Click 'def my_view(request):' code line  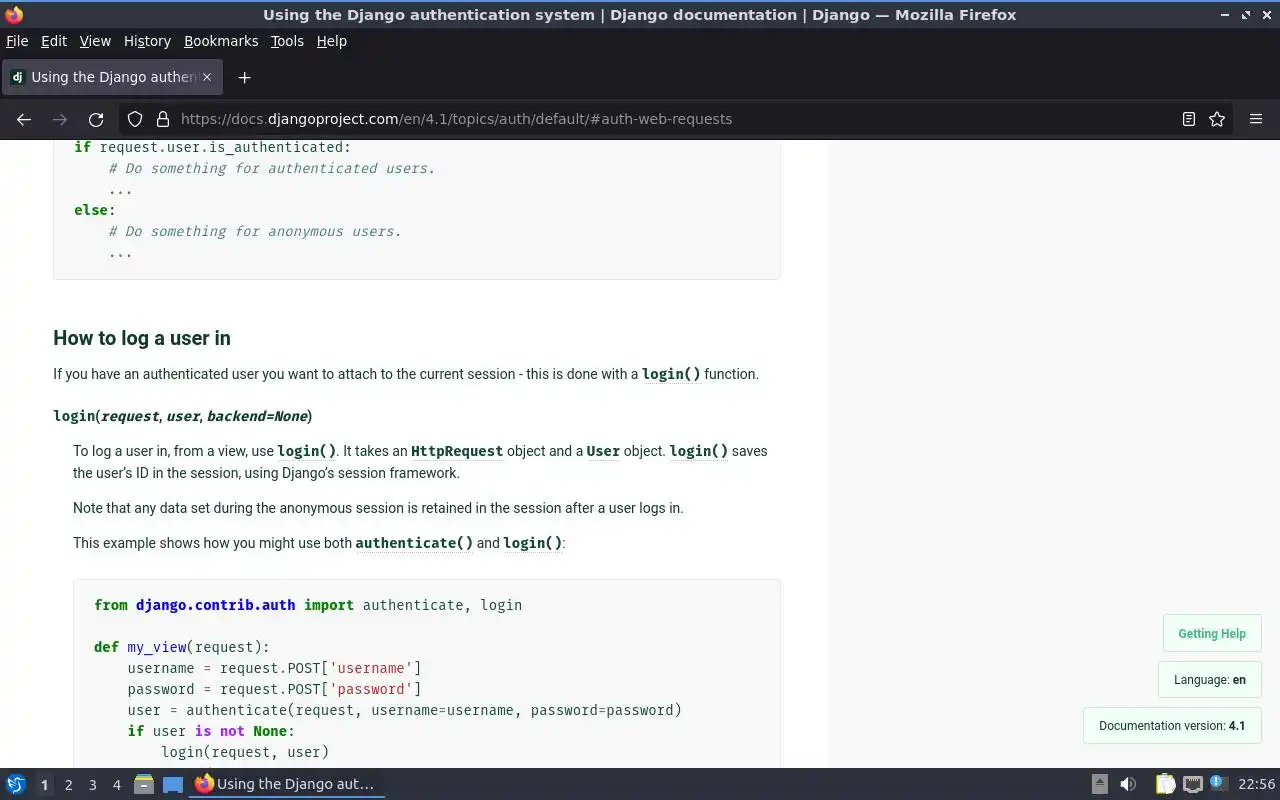tap(182, 647)
